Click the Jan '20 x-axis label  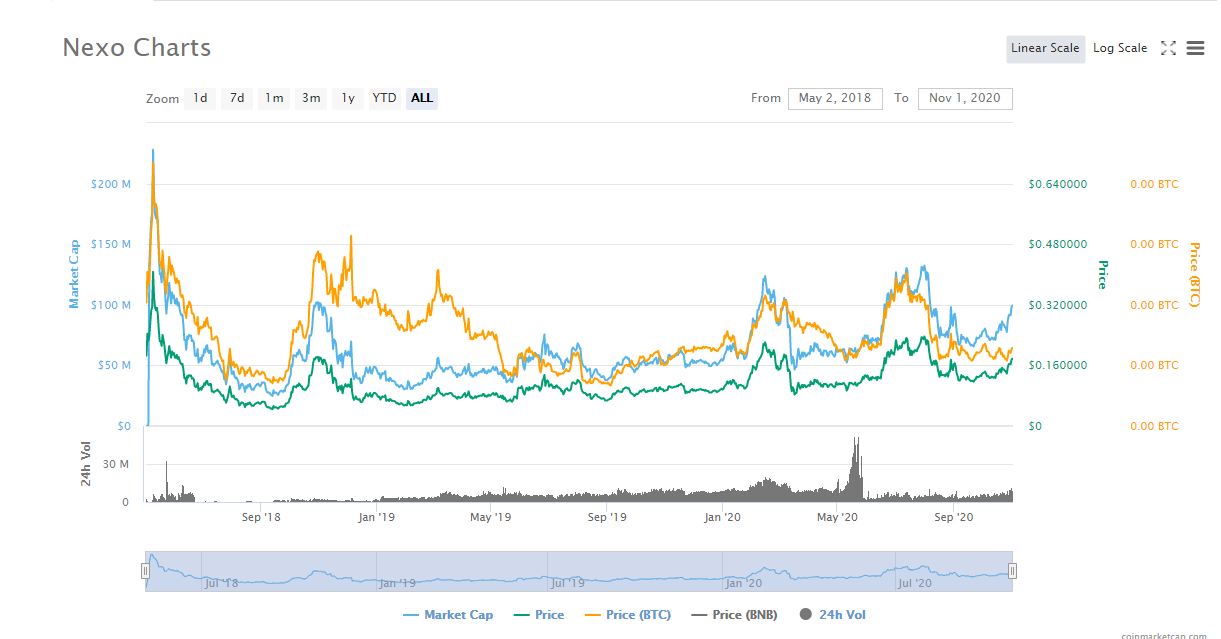coord(722,517)
